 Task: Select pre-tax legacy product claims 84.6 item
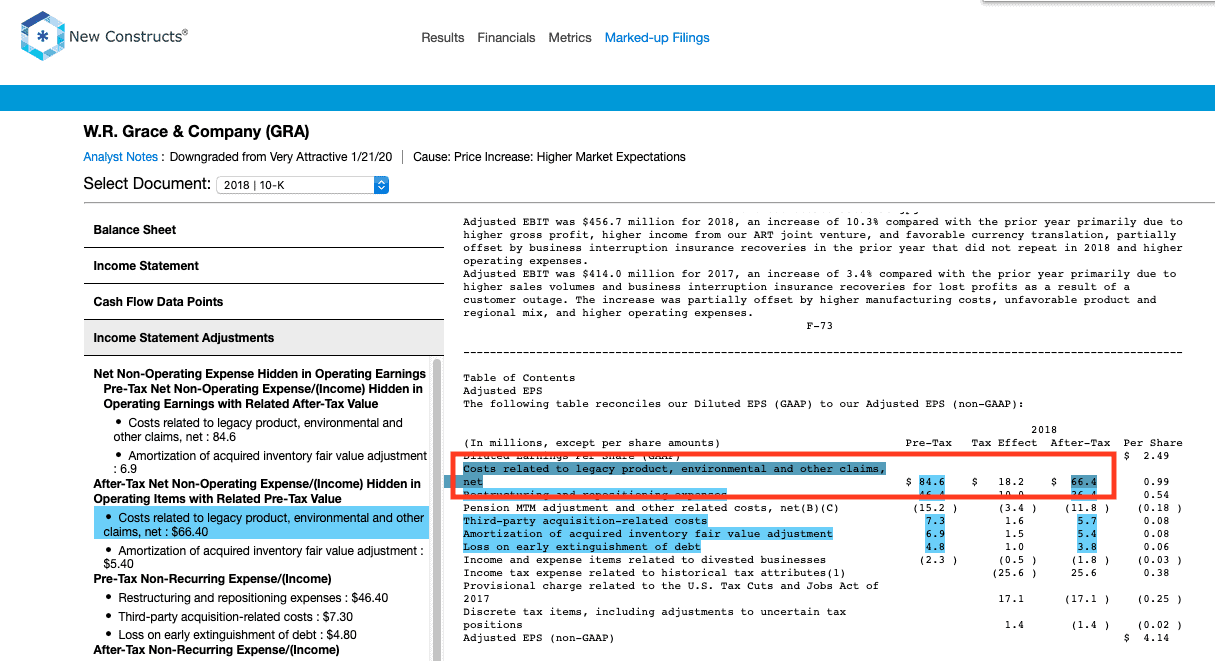click(x=260, y=430)
